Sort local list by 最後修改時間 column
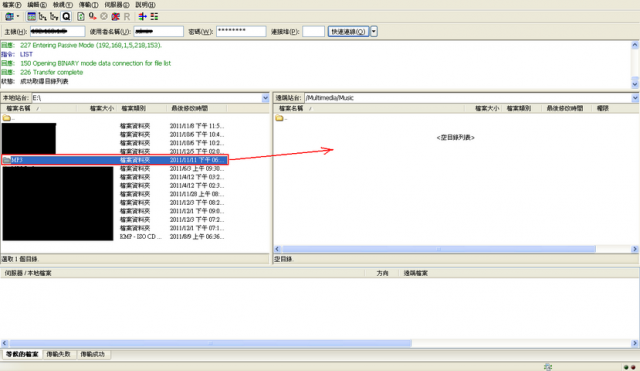 [196, 108]
